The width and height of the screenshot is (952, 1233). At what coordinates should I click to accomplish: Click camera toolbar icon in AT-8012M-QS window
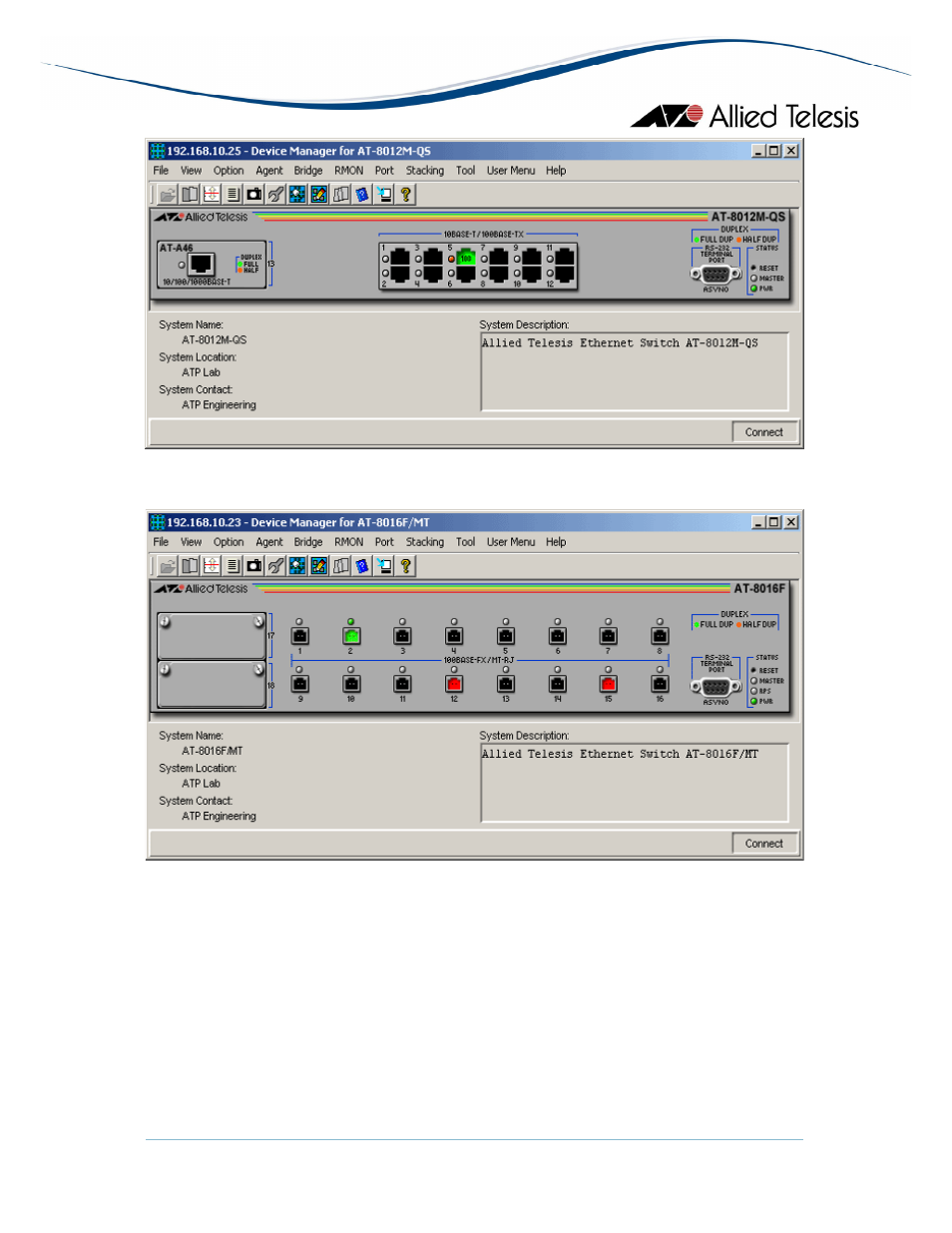click(254, 195)
